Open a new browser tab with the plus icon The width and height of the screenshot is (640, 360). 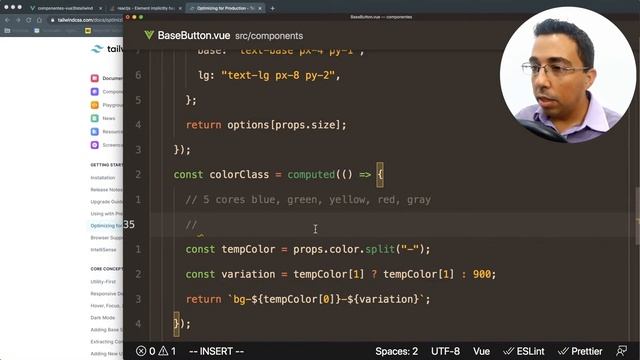tap(272, 8)
